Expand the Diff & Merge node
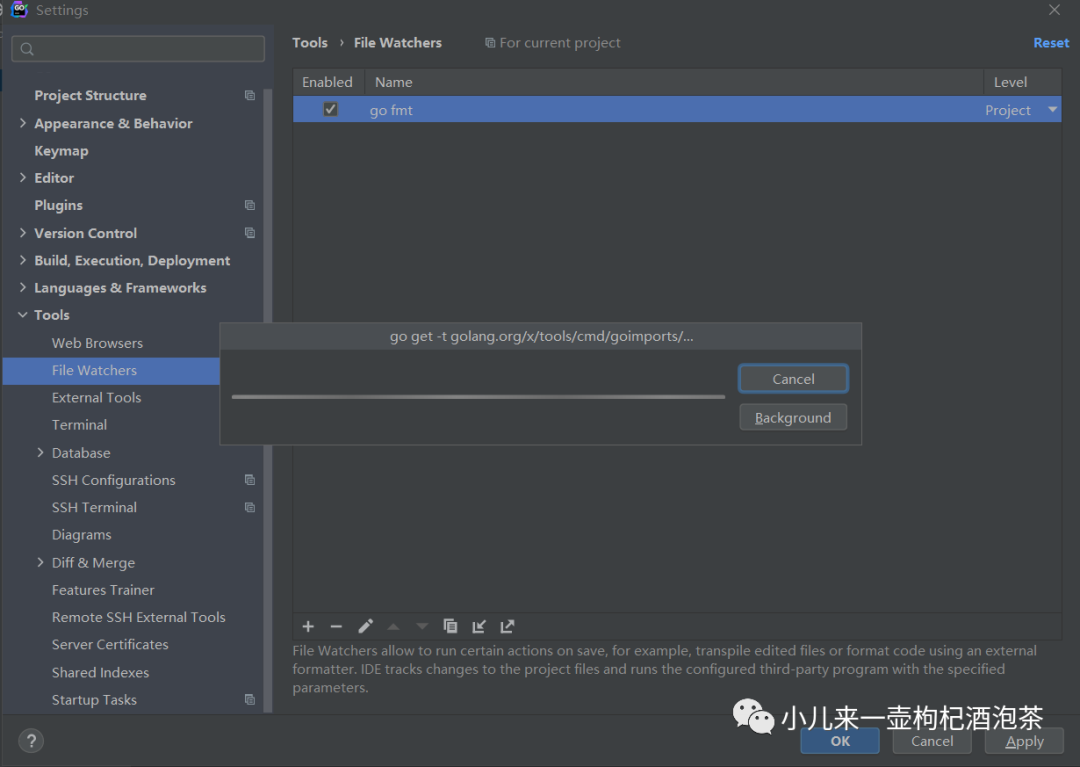The width and height of the screenshot is (1080, 767). (40, 563)
